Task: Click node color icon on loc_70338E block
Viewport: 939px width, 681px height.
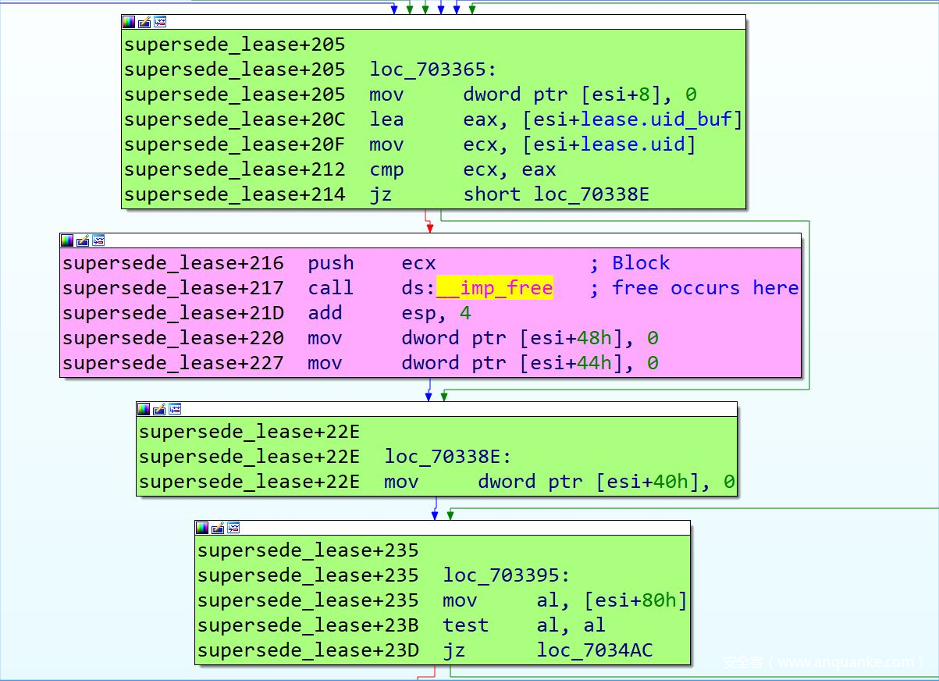Action: click(x=144, y=409)
